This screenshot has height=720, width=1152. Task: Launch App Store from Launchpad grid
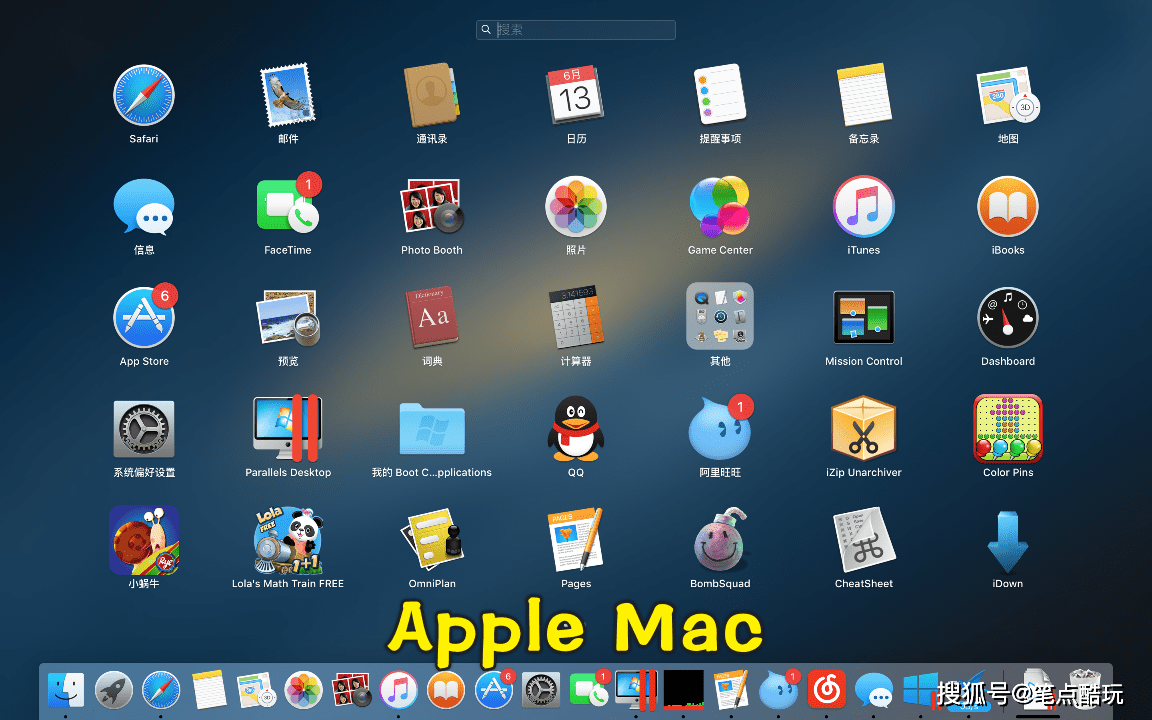(x=144, y=317)
